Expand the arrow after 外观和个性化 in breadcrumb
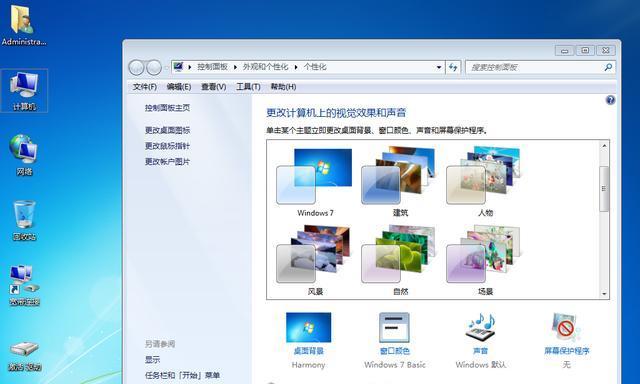640x384 pixels. pyautogui.click(x=296, y=67)
